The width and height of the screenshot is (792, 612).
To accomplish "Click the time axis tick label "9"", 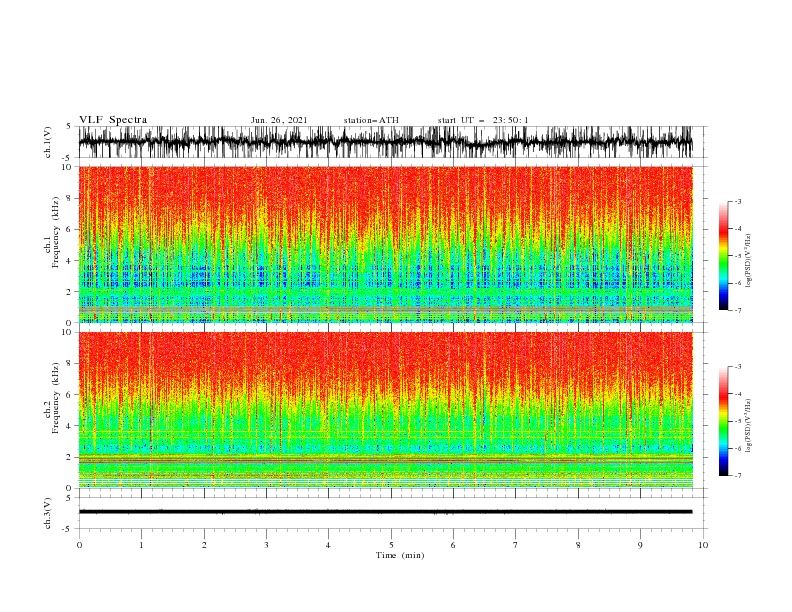I will (x=640, y=545).
